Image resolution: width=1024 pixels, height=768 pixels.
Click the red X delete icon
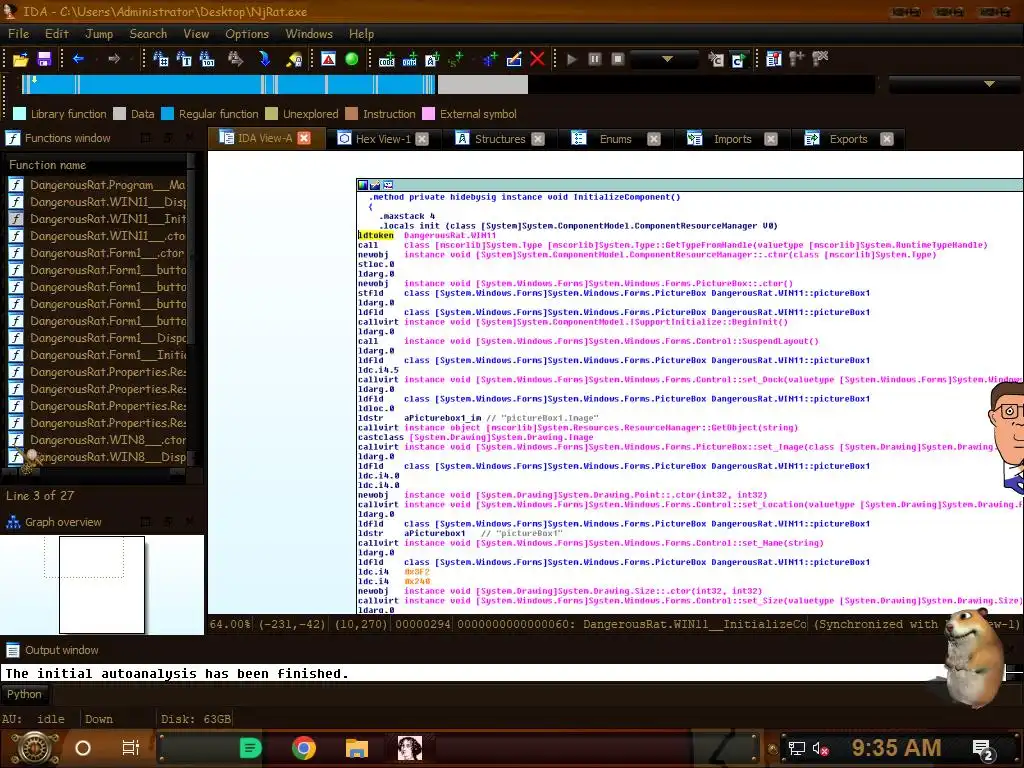(537, 59)
